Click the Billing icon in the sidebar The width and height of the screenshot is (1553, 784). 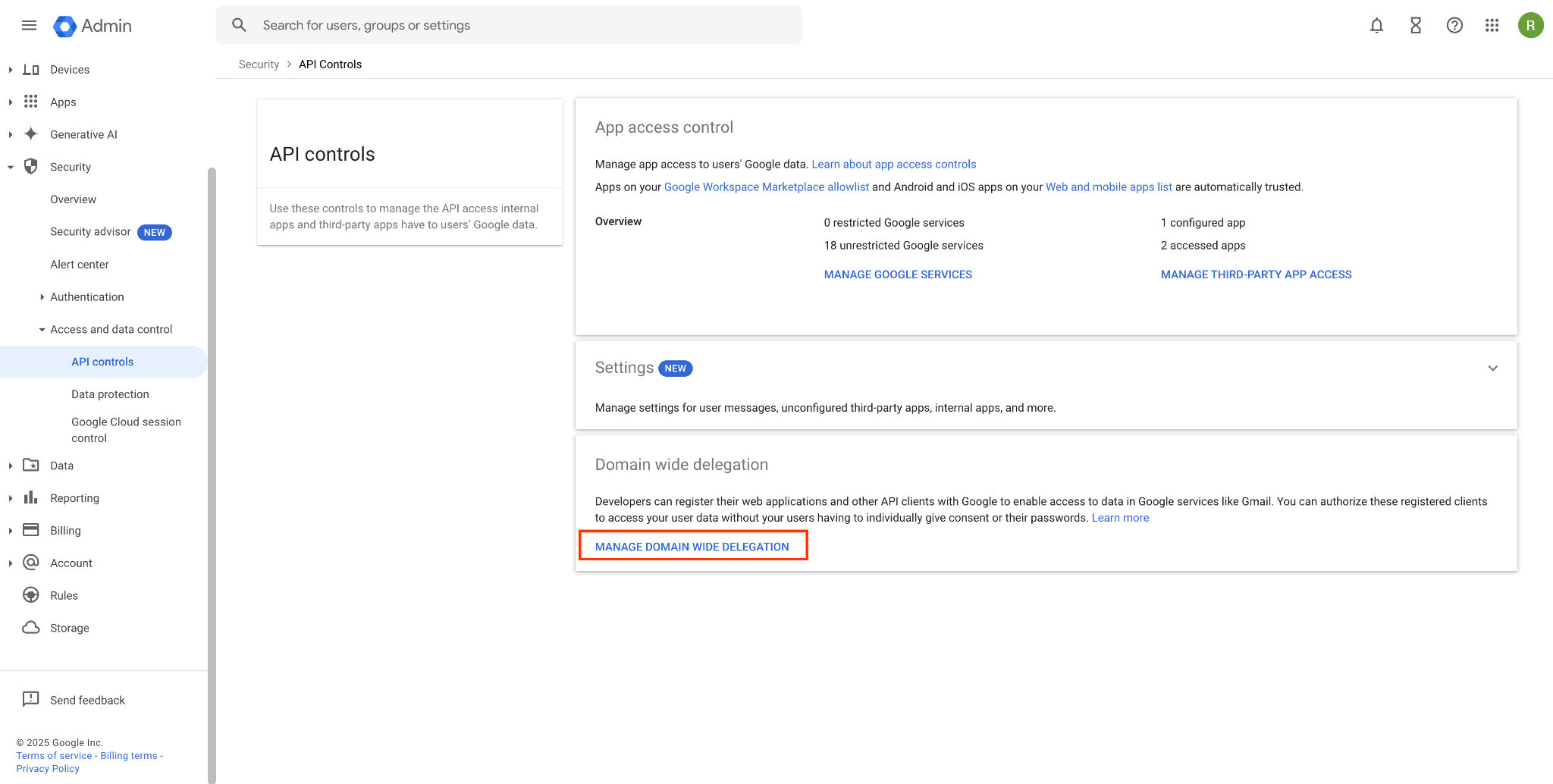[30, 530]
